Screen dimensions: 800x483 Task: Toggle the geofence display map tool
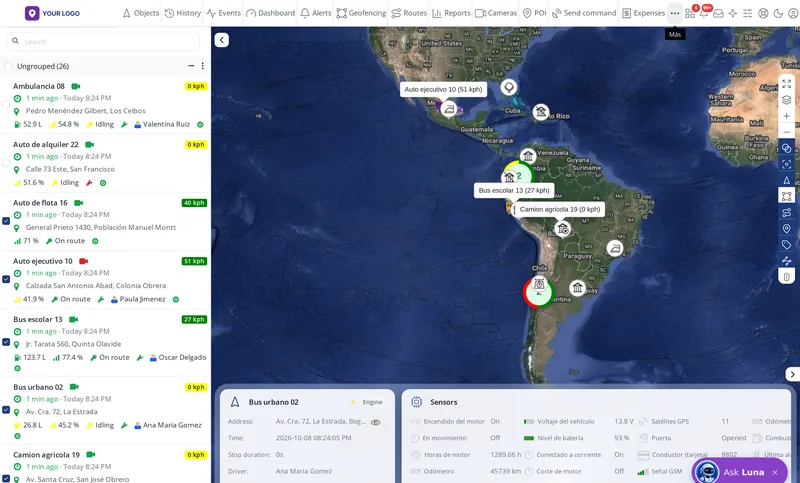click(x=786, y=196)
